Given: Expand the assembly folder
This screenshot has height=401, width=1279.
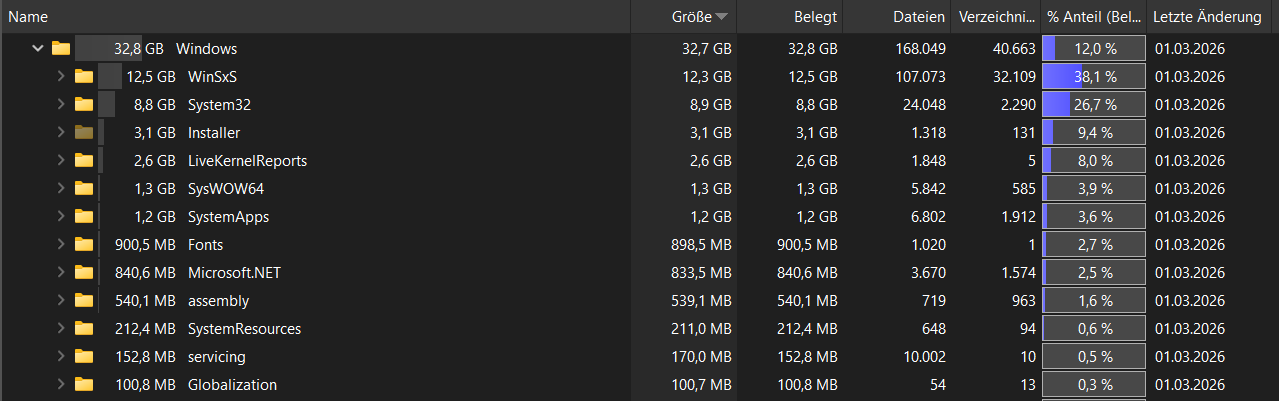Looking at the screenshot, I should coord(60,300).
